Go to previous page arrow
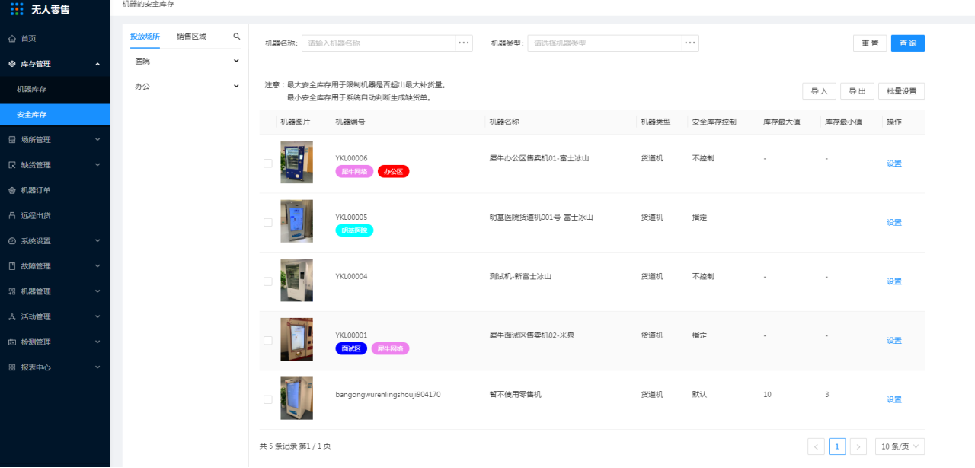 pyautogui.click(x=815, y=446)
